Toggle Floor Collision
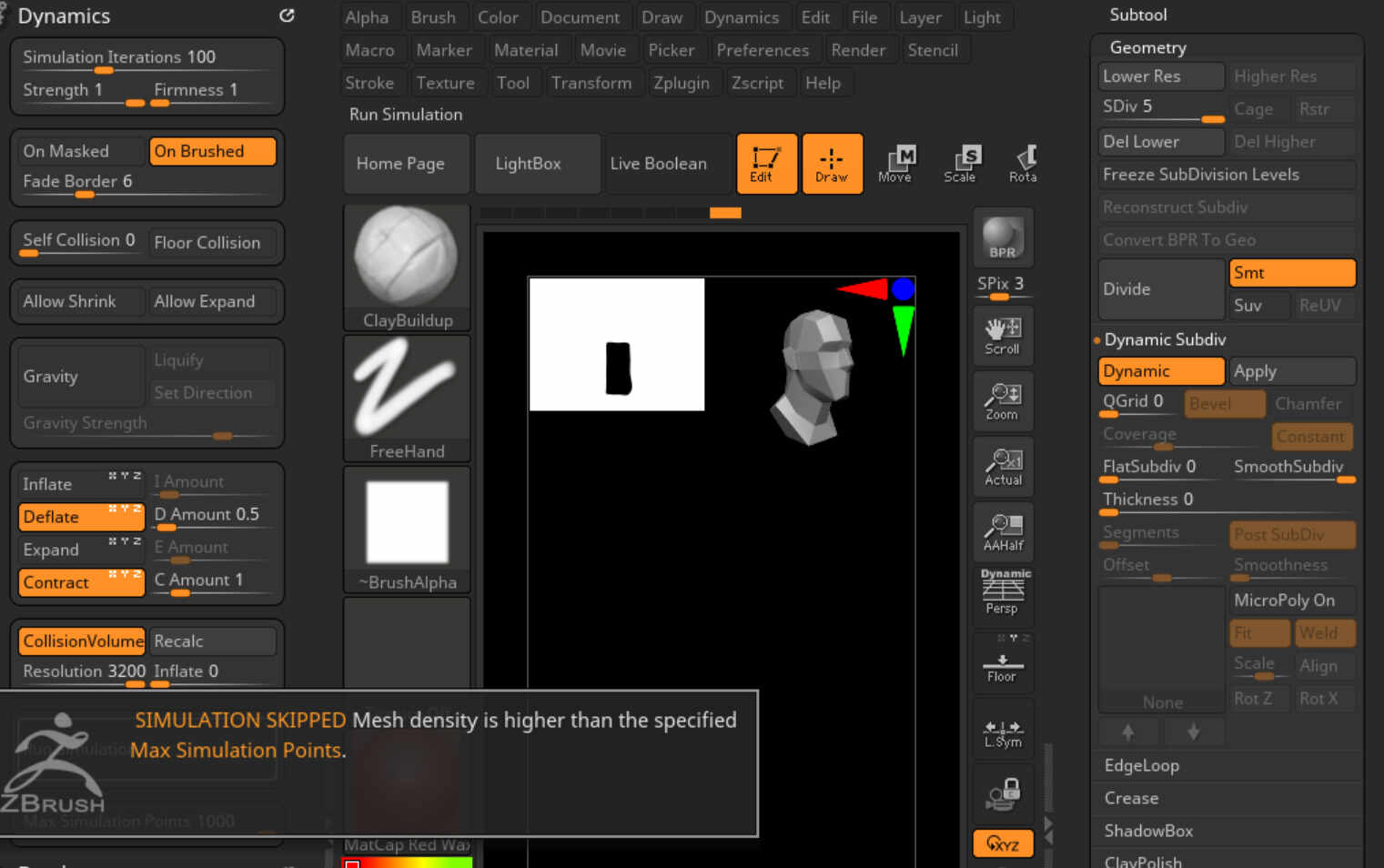 (x=212, y=243)
